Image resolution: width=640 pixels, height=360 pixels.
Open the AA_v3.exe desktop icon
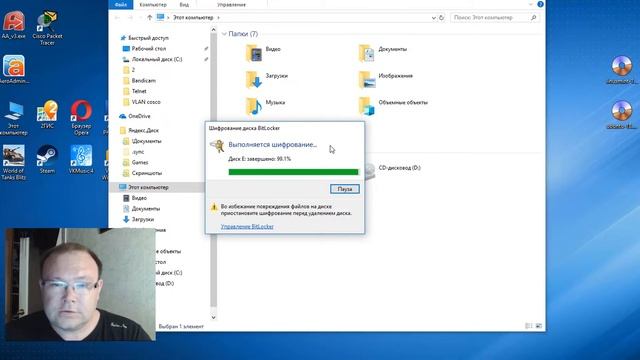(x=13, y=24)
